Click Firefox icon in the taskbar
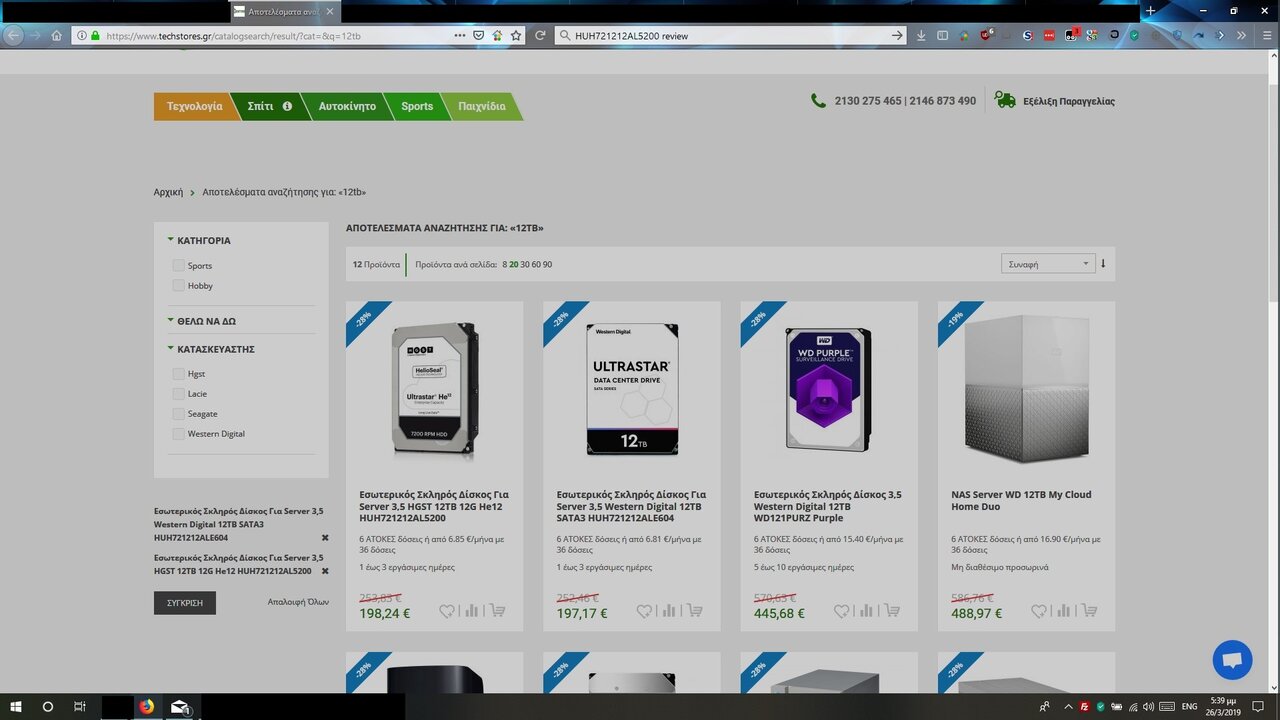 pos(147,706)
